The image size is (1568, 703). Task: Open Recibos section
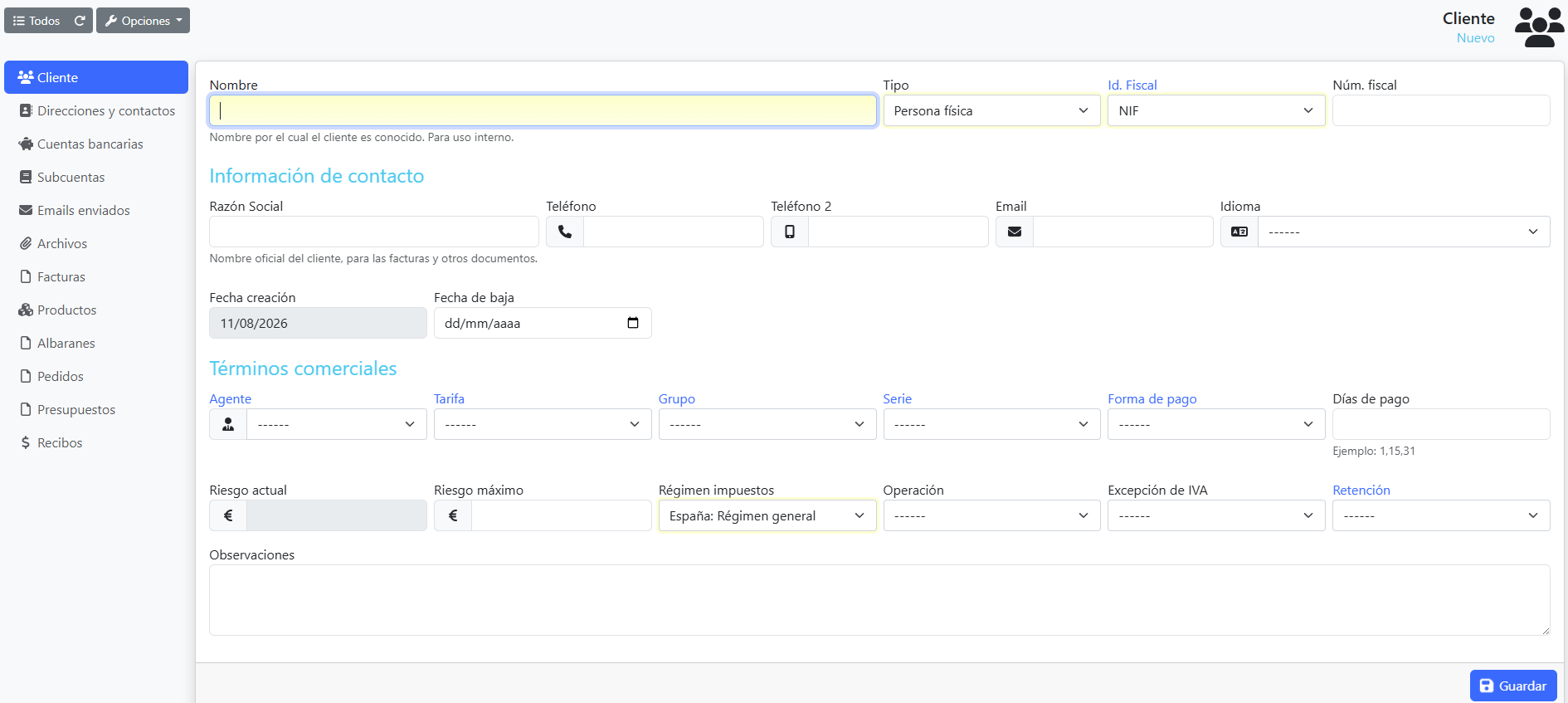(96, 442)
